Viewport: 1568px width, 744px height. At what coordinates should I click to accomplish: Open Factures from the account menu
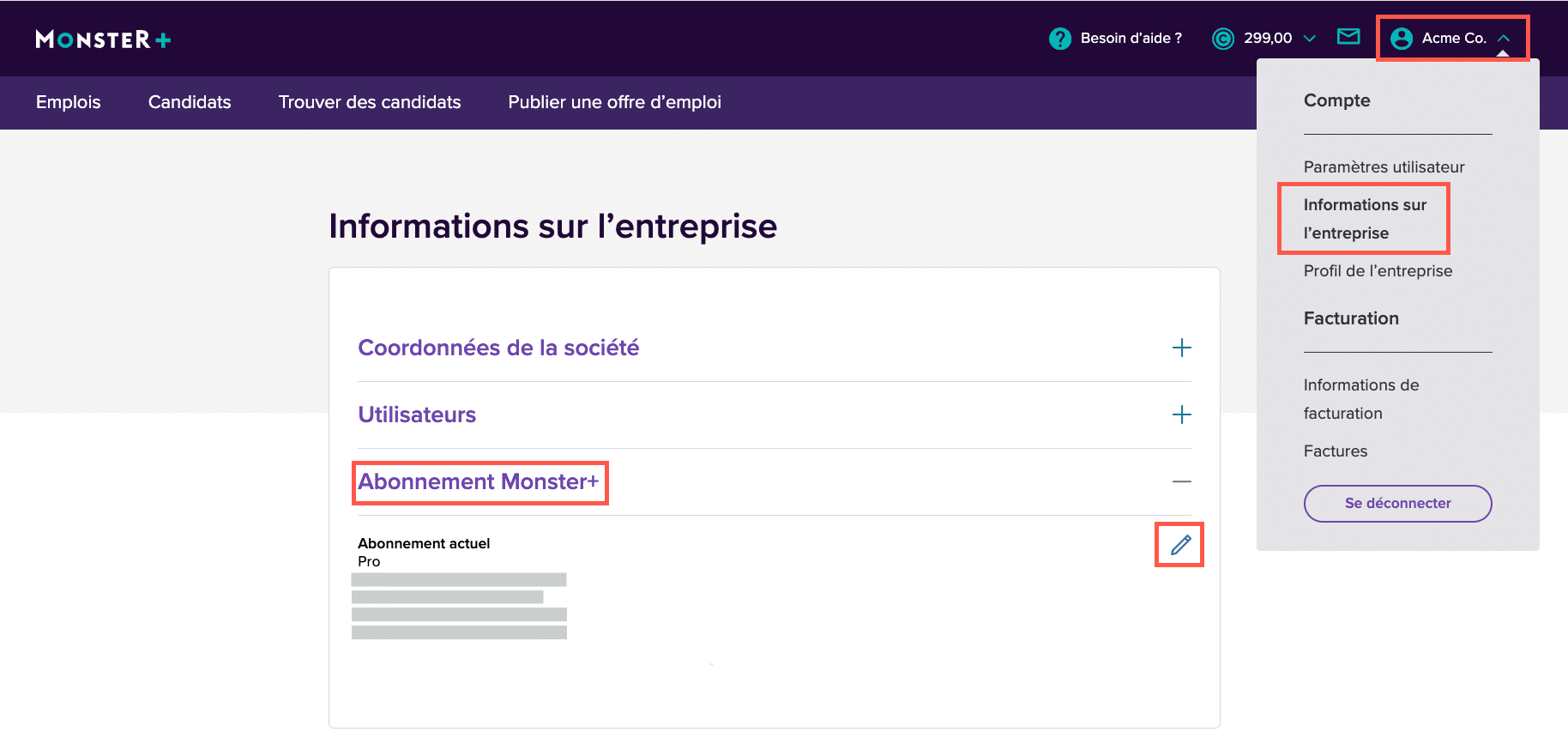point(1336,451)
